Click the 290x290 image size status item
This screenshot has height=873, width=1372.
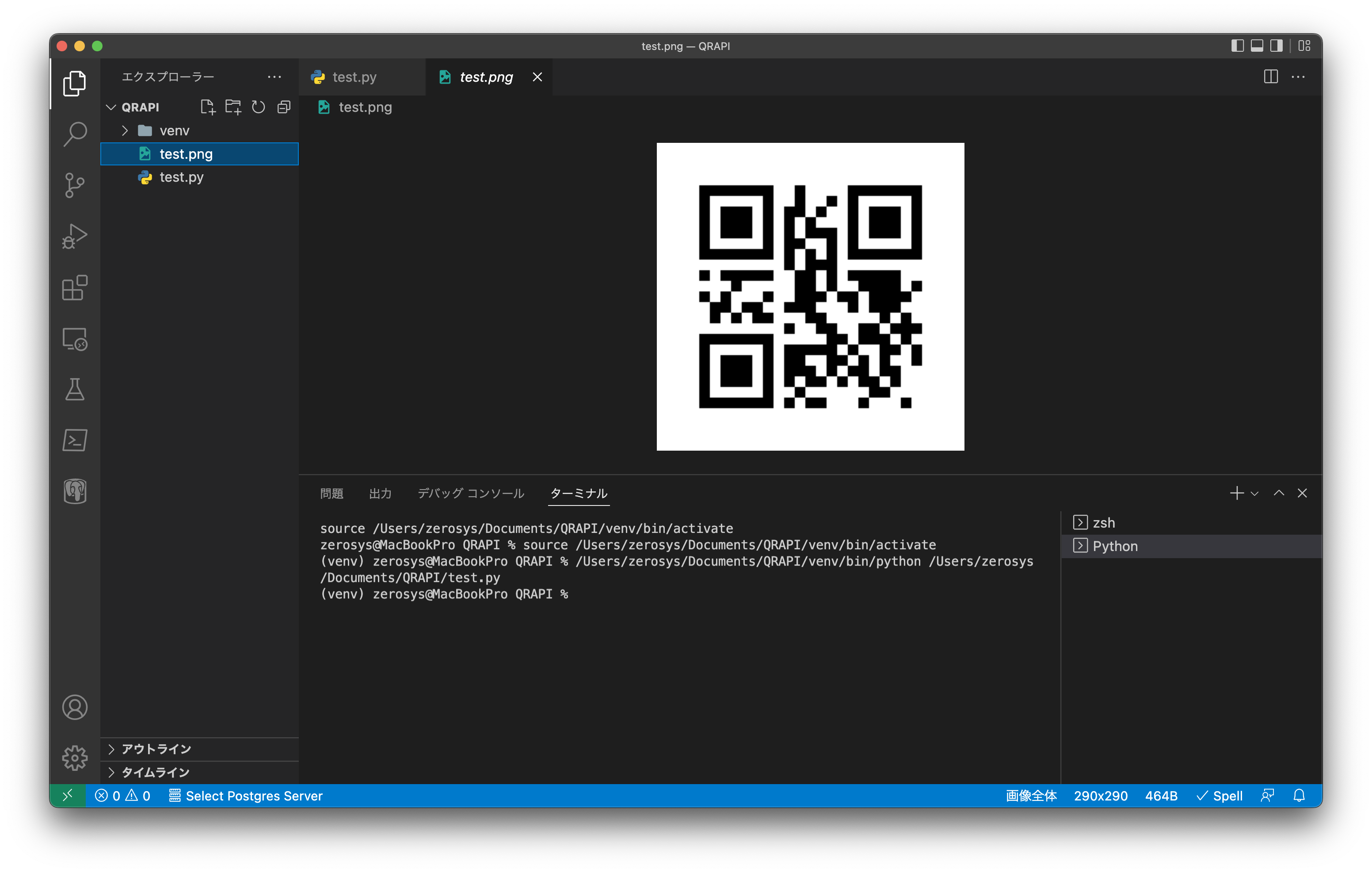tap(1100, 796)
